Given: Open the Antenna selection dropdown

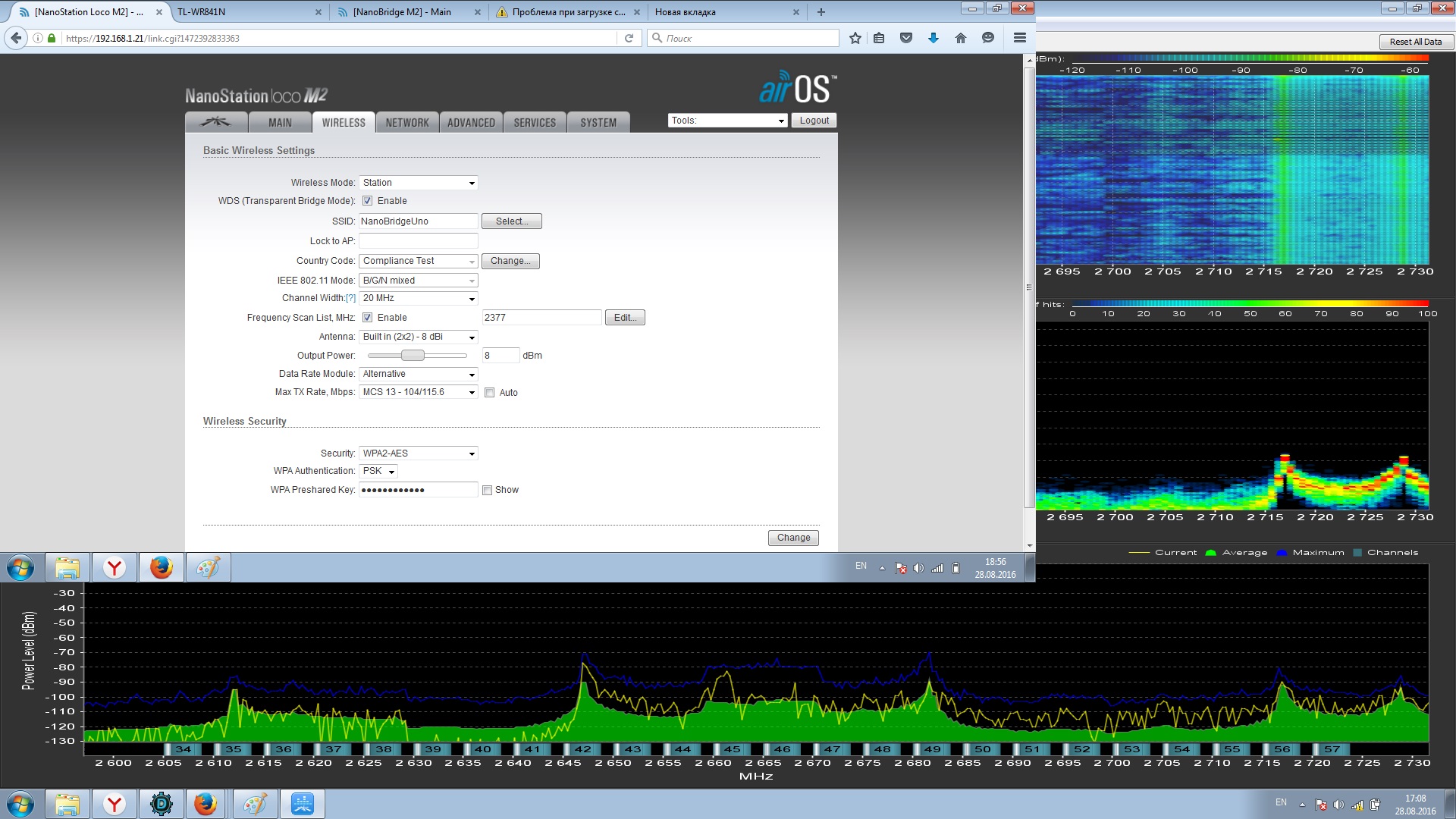Looking at the screenshot, I should [419, 337].
